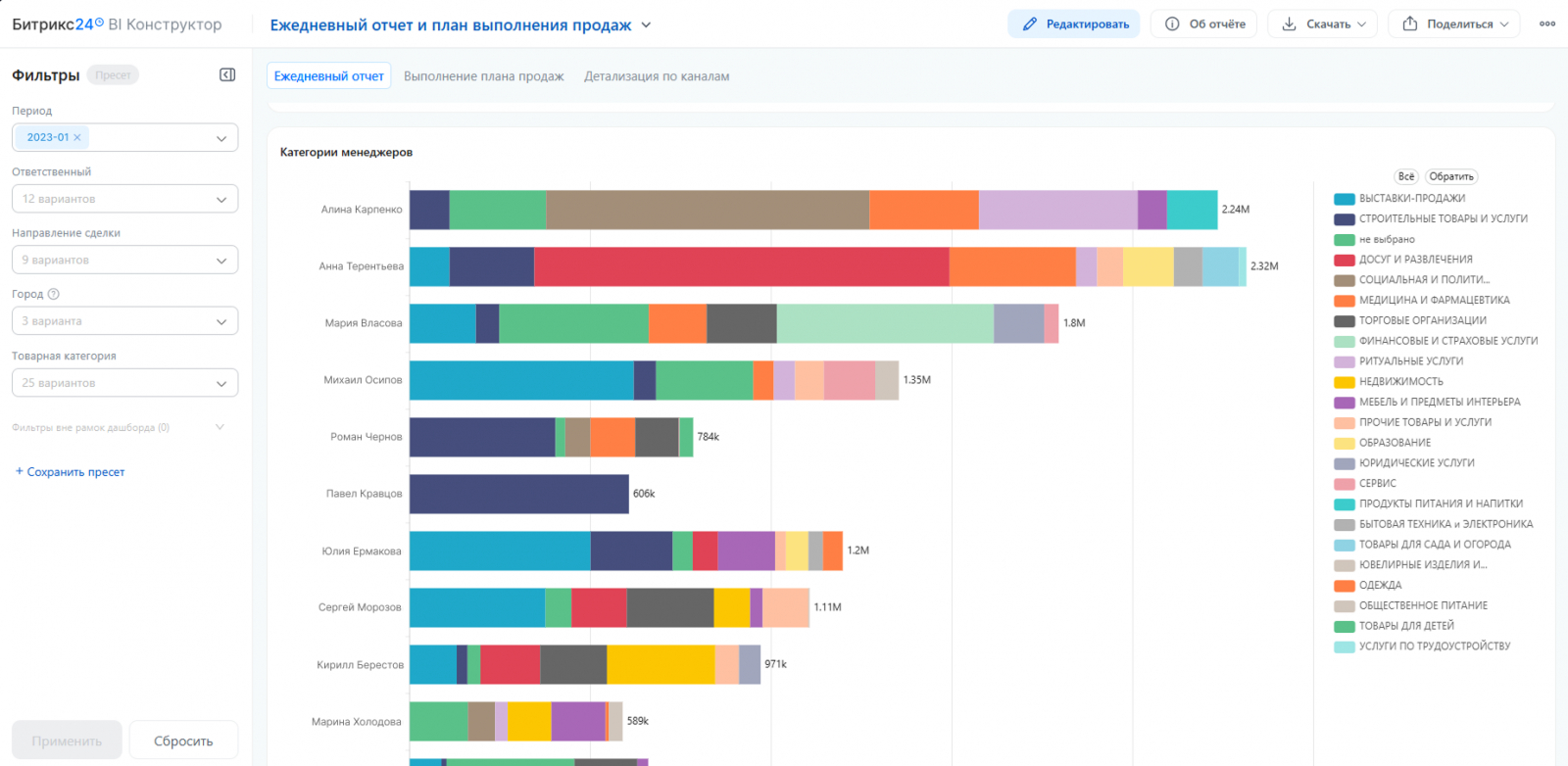Click the download icon on Скачать
This screenshot has height=766, width=1568.
[x=1290, y=24]
